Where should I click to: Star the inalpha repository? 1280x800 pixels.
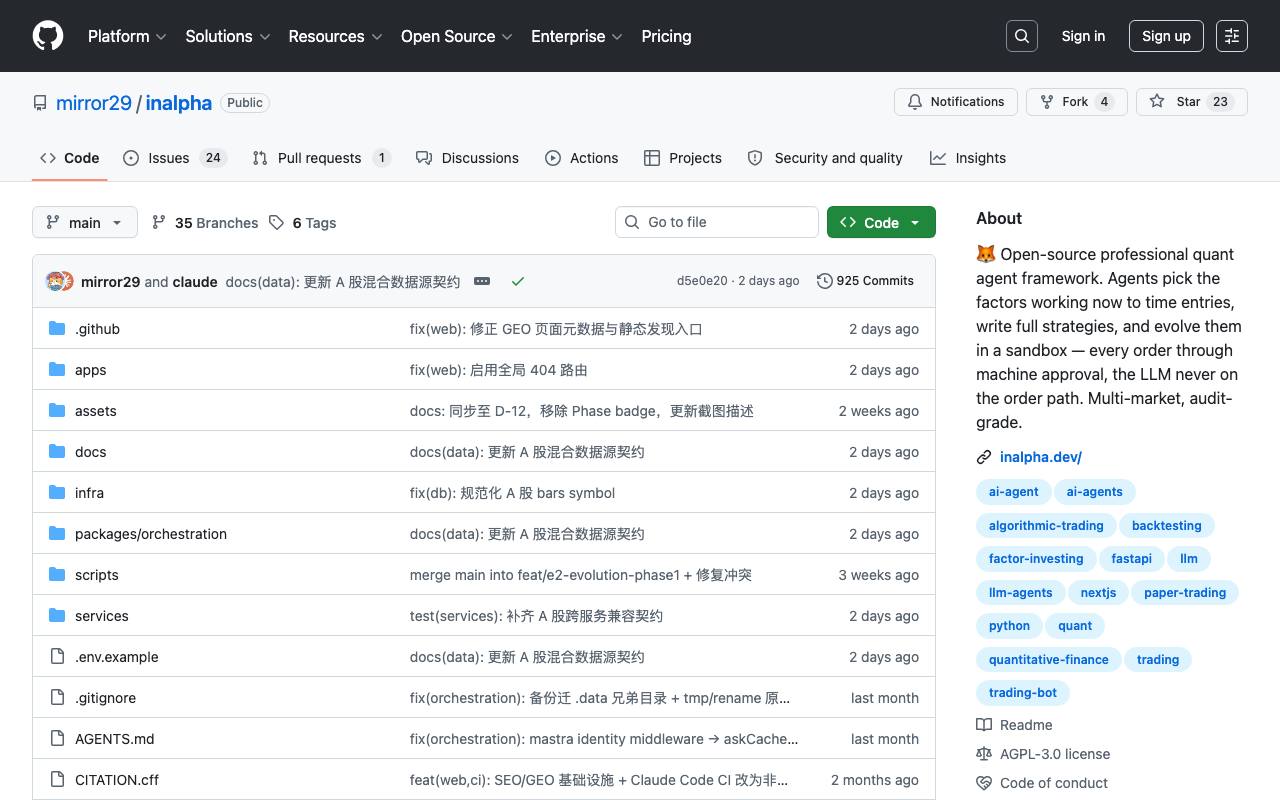point(1192,102)
